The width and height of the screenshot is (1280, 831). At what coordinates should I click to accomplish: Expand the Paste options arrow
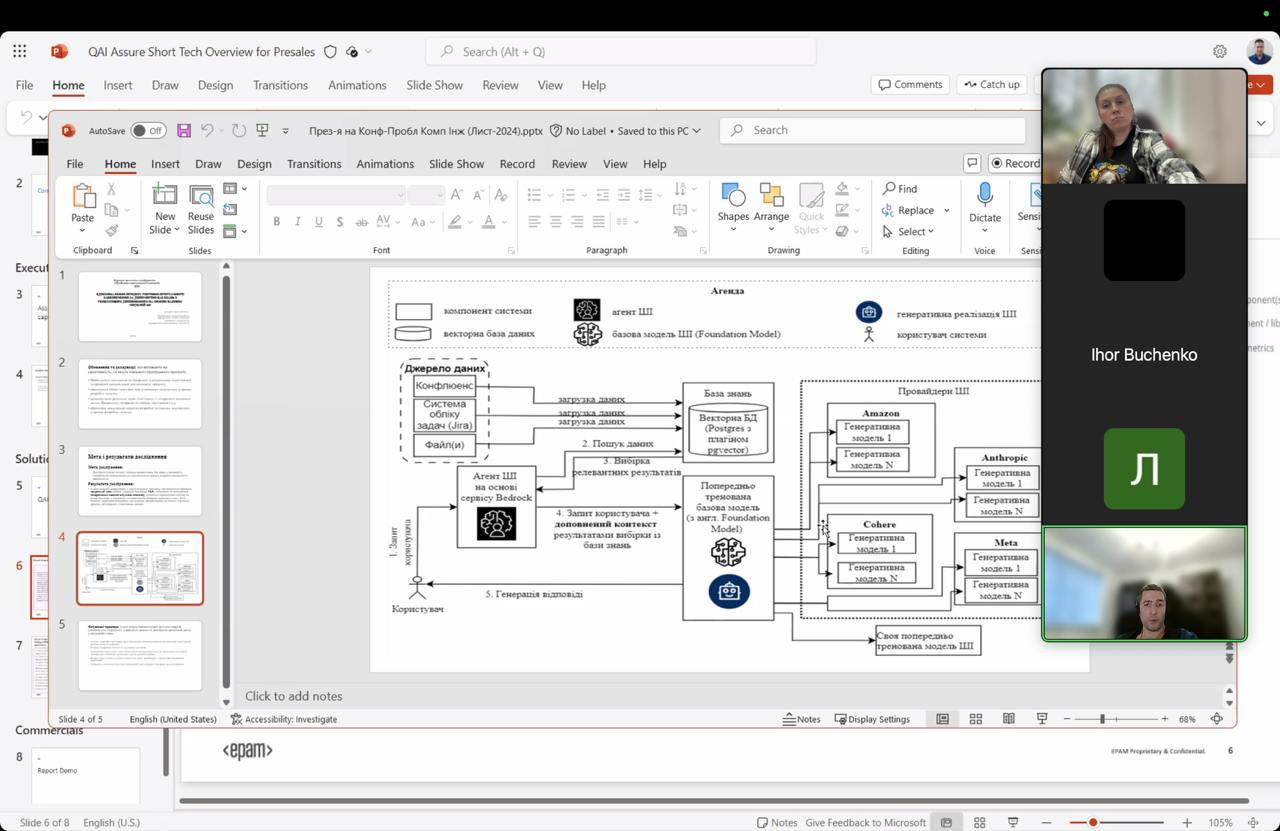(82, 230)
